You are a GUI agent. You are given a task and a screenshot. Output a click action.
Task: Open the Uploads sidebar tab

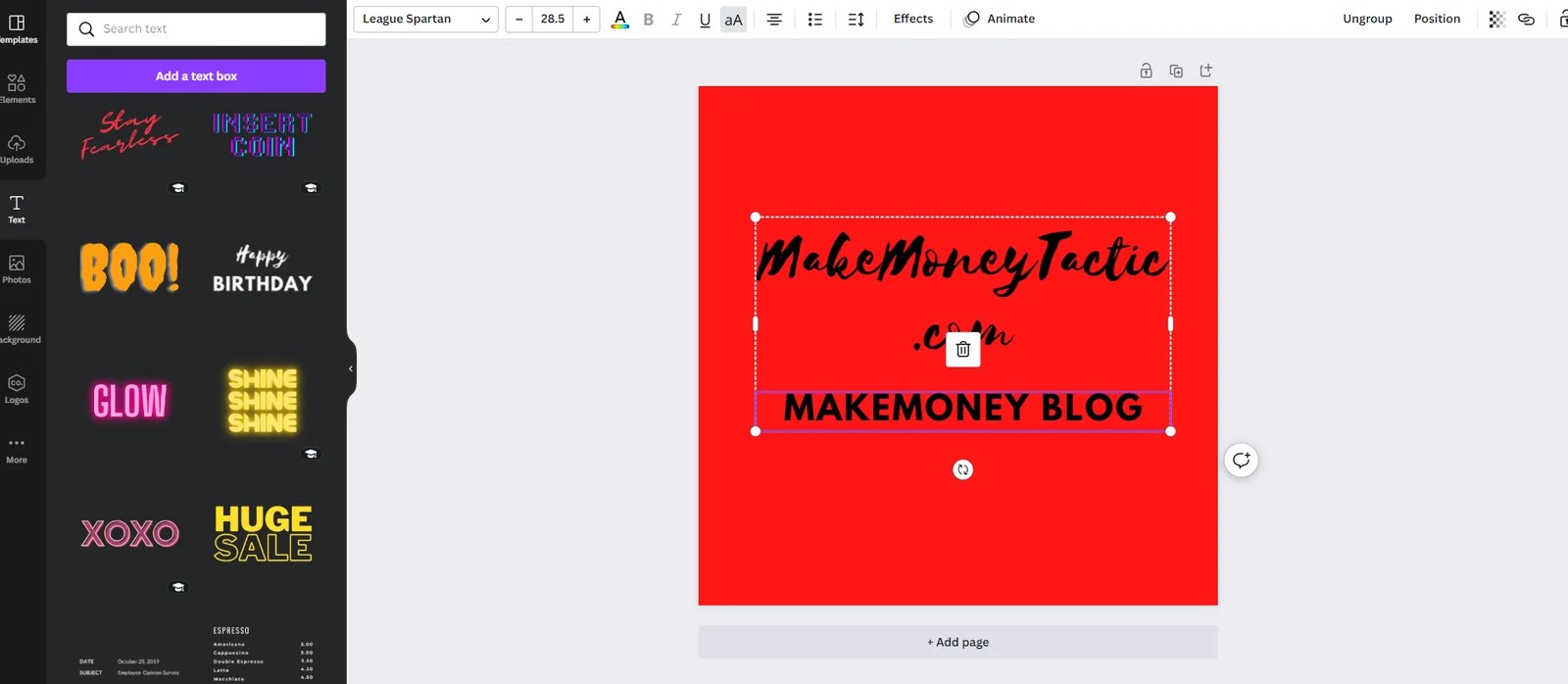[18, 149]
